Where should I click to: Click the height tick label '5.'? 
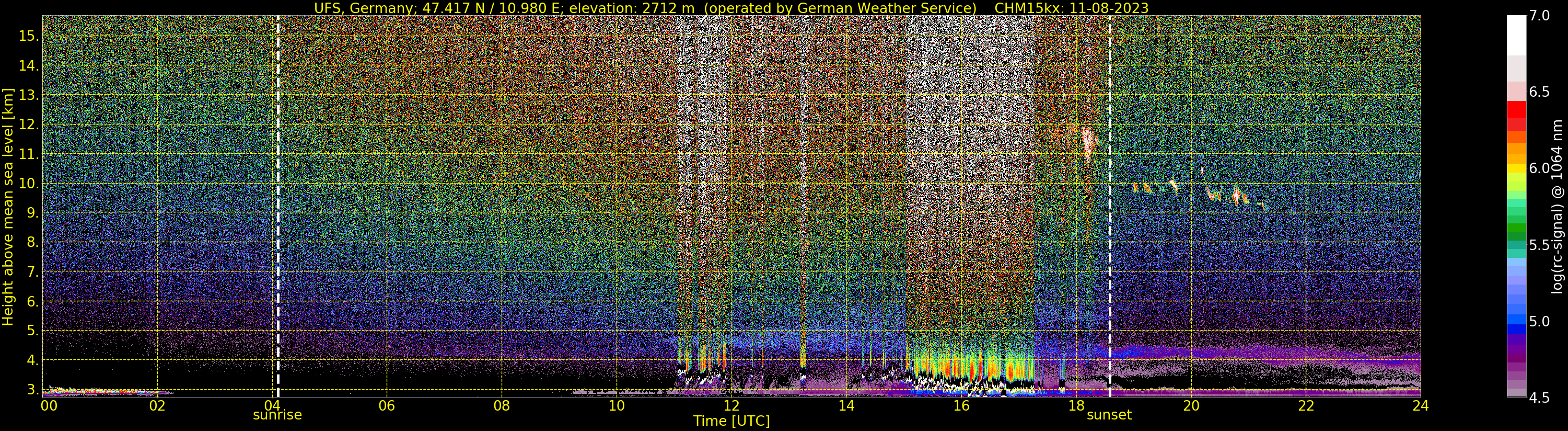[x=33, y=331]
